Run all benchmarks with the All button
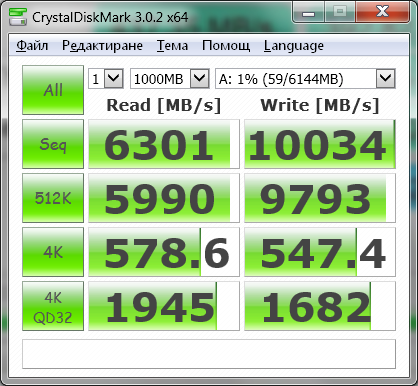Image resolution: width=418 pixels, height=386 pixels. (x=53, y=90)
